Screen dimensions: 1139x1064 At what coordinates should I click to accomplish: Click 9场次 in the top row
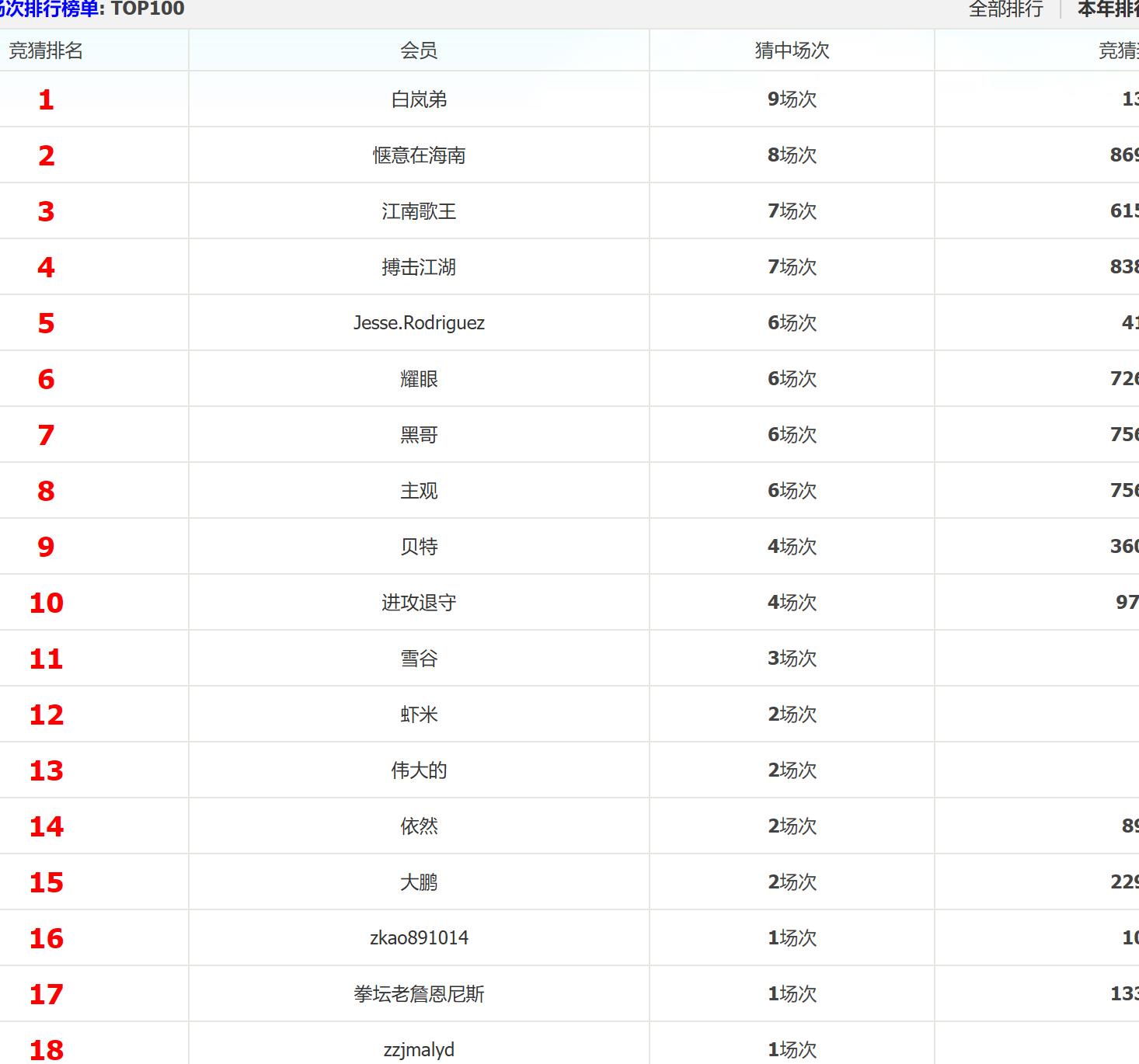(x=792, y=99)
